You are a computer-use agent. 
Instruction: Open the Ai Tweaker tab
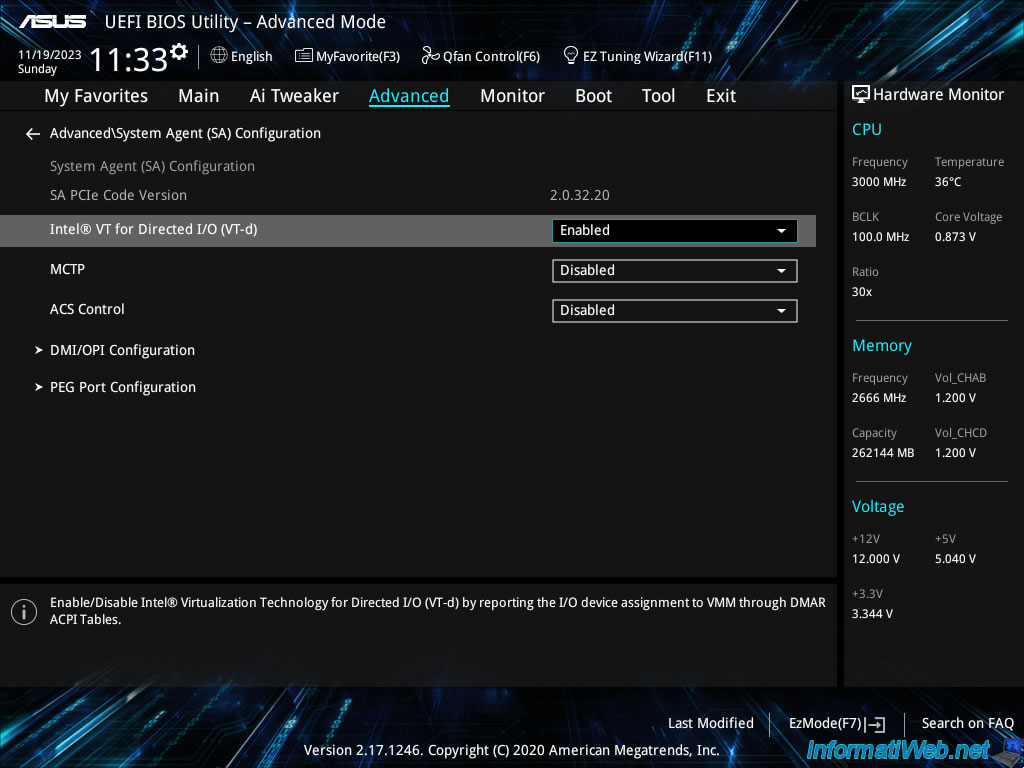pos(294,96)
